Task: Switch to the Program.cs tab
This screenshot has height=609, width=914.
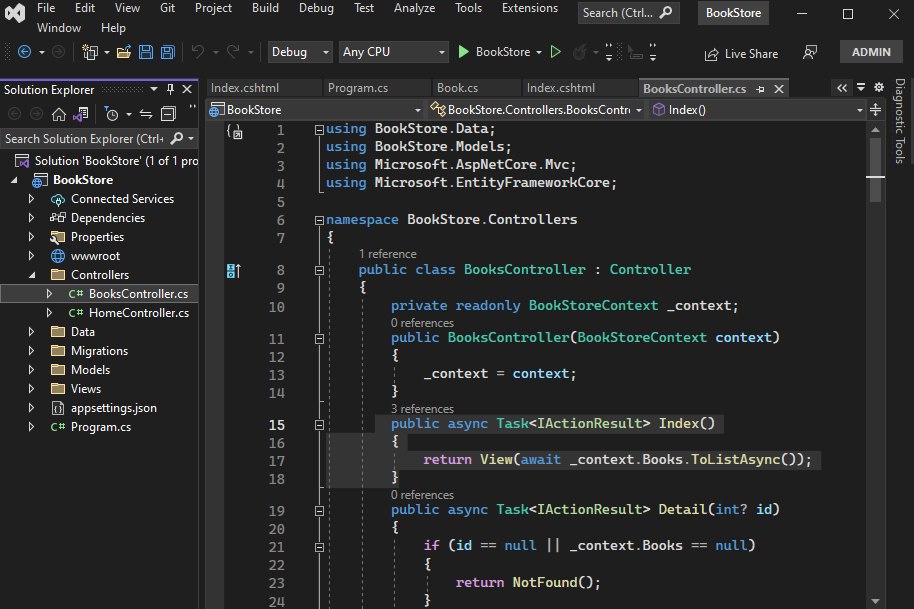Action: pyautogui.click(x=358, y=88)
